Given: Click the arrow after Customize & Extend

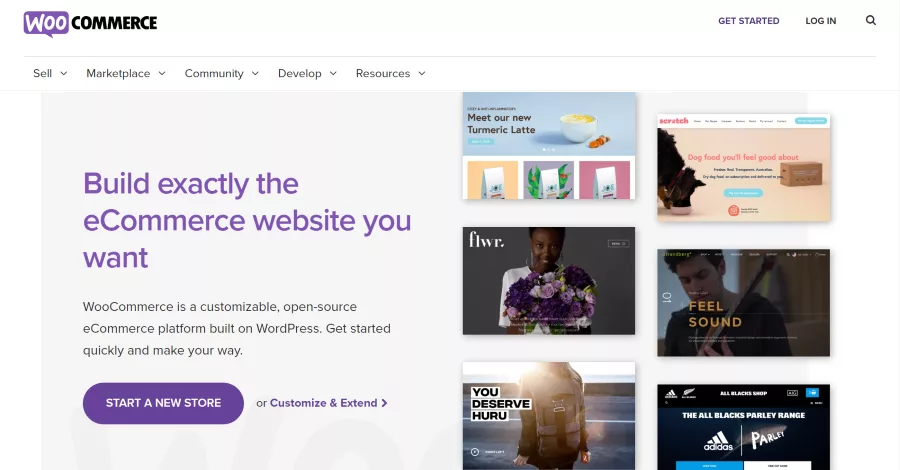Looking at the screenshot, I should click(385, 403).
